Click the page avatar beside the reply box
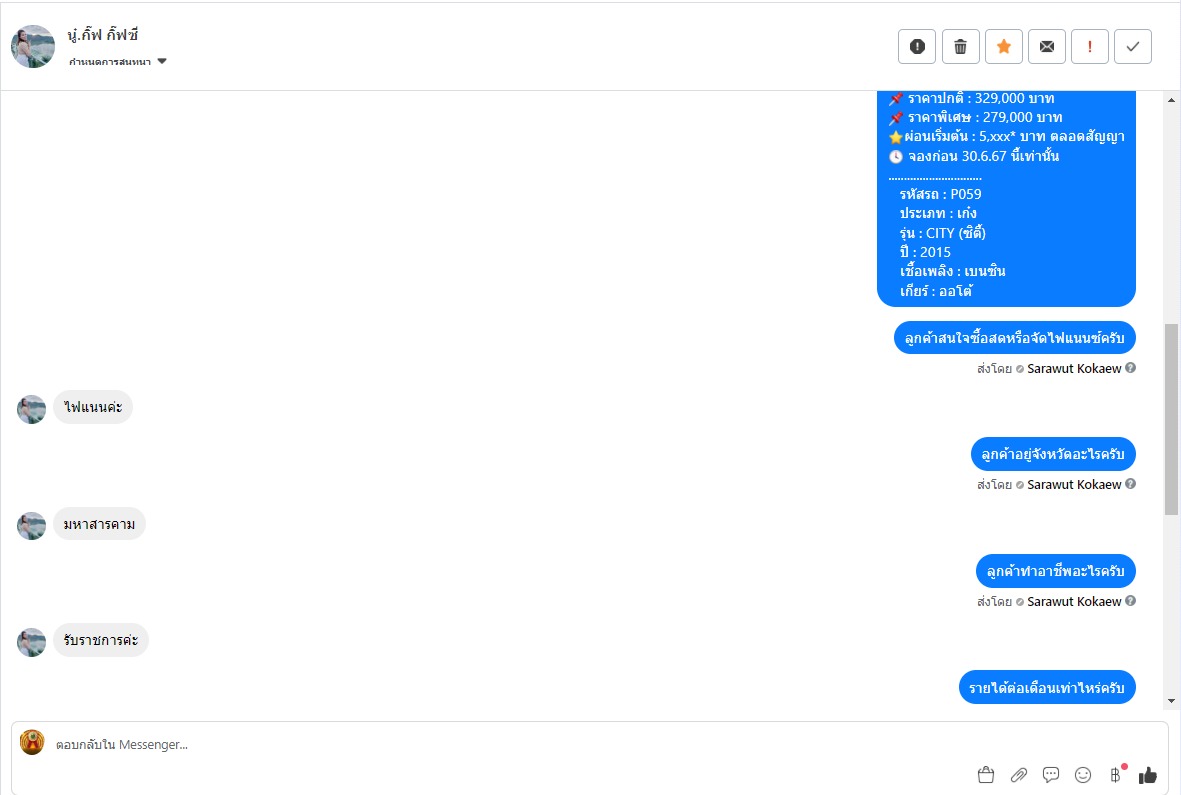 (x=32, y=742)
